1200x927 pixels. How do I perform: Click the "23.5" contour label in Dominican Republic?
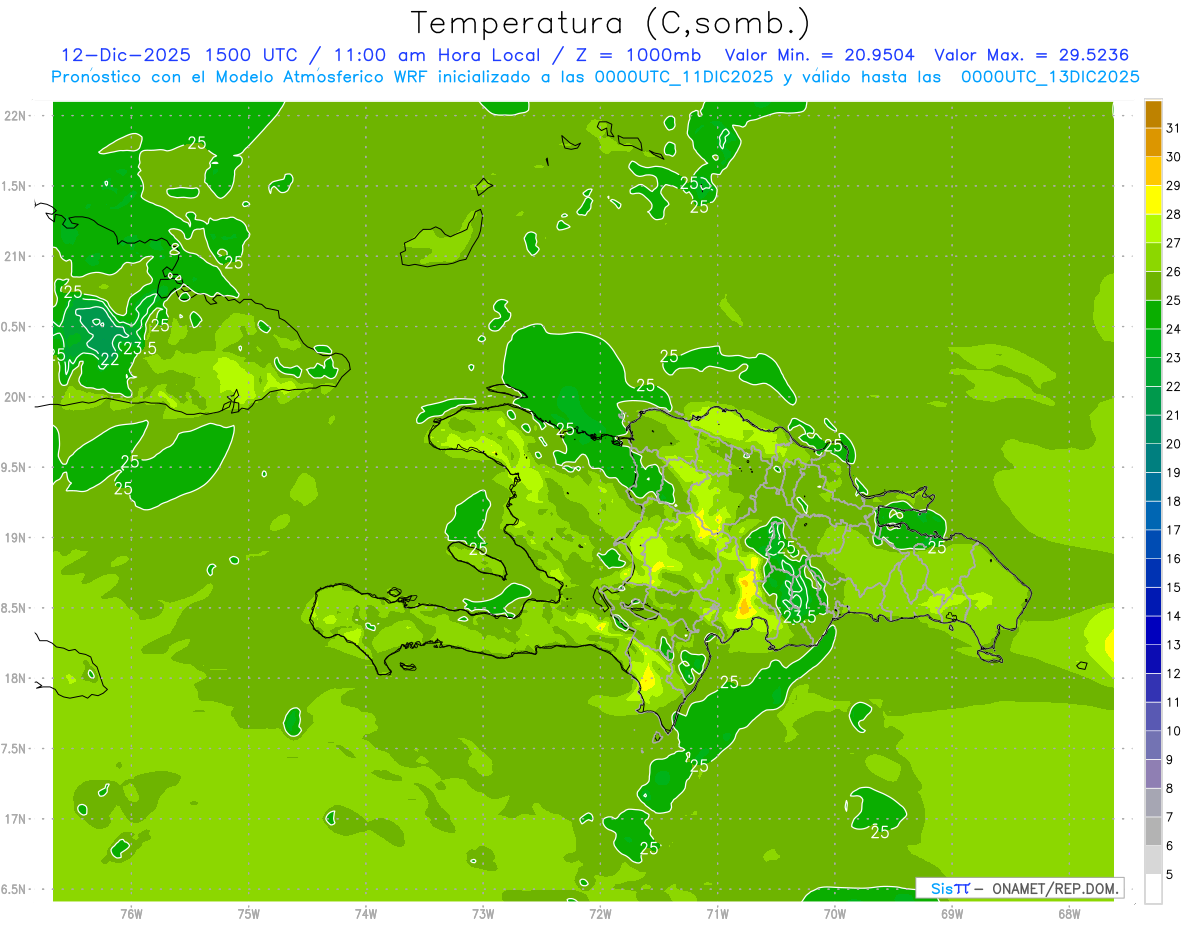(x=799, y=617)
